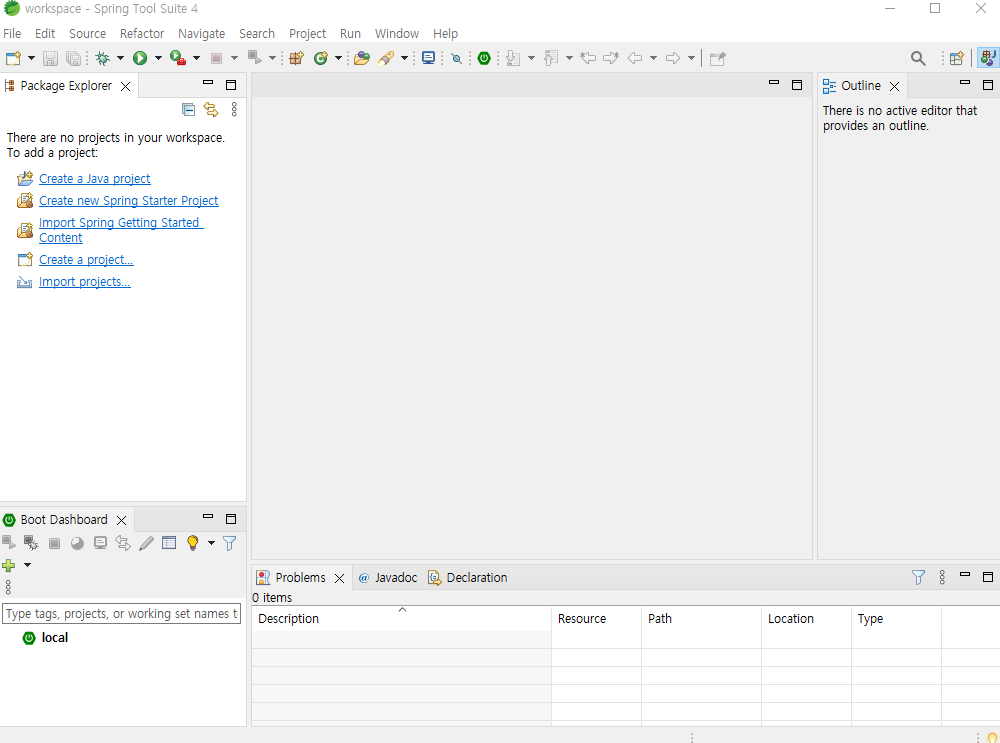Click the Next Annotation toolbar icon
The image size is (1000, 743).
[x=513, y=58]
